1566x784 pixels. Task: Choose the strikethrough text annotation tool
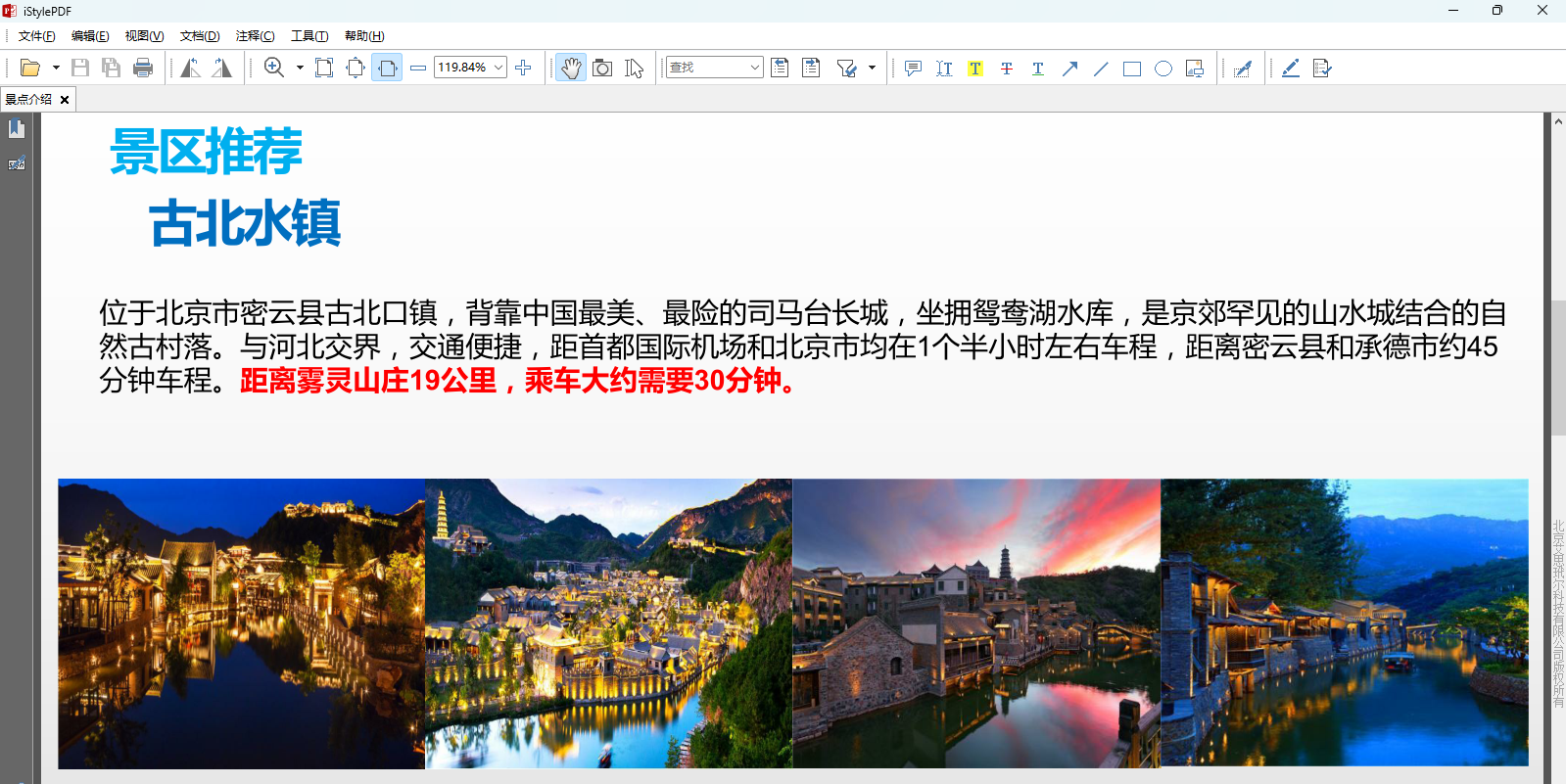1007,68
